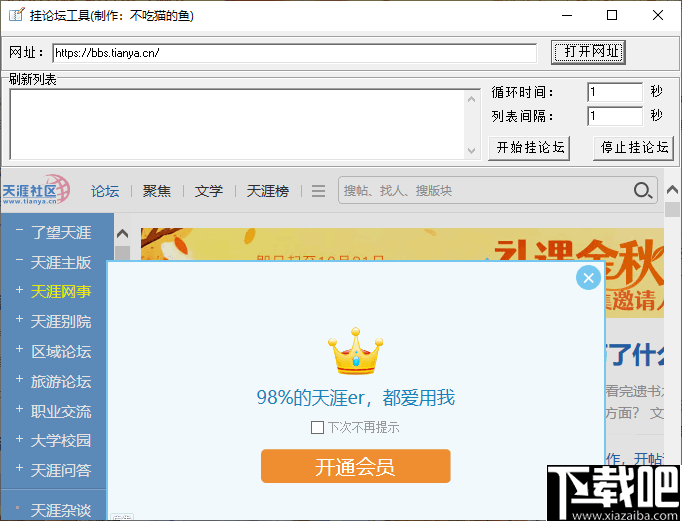The height and width of the screenshot is (521, 682).
Task: Click the refresh list scrollbar down arrow
Action: 471,150
